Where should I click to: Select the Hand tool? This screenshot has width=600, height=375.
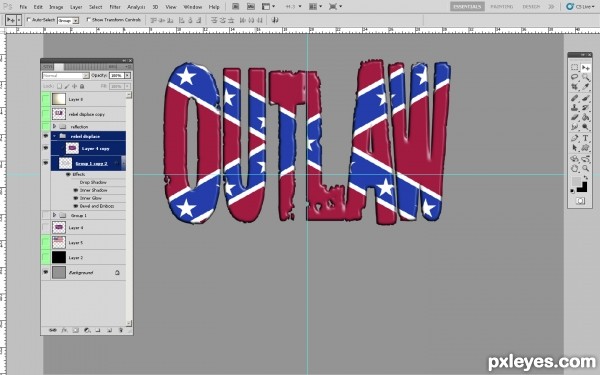[574, 168]
